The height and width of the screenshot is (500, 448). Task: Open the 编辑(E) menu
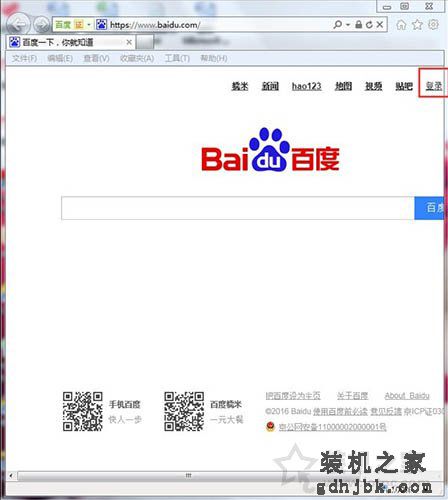click(x=60, y=58)
